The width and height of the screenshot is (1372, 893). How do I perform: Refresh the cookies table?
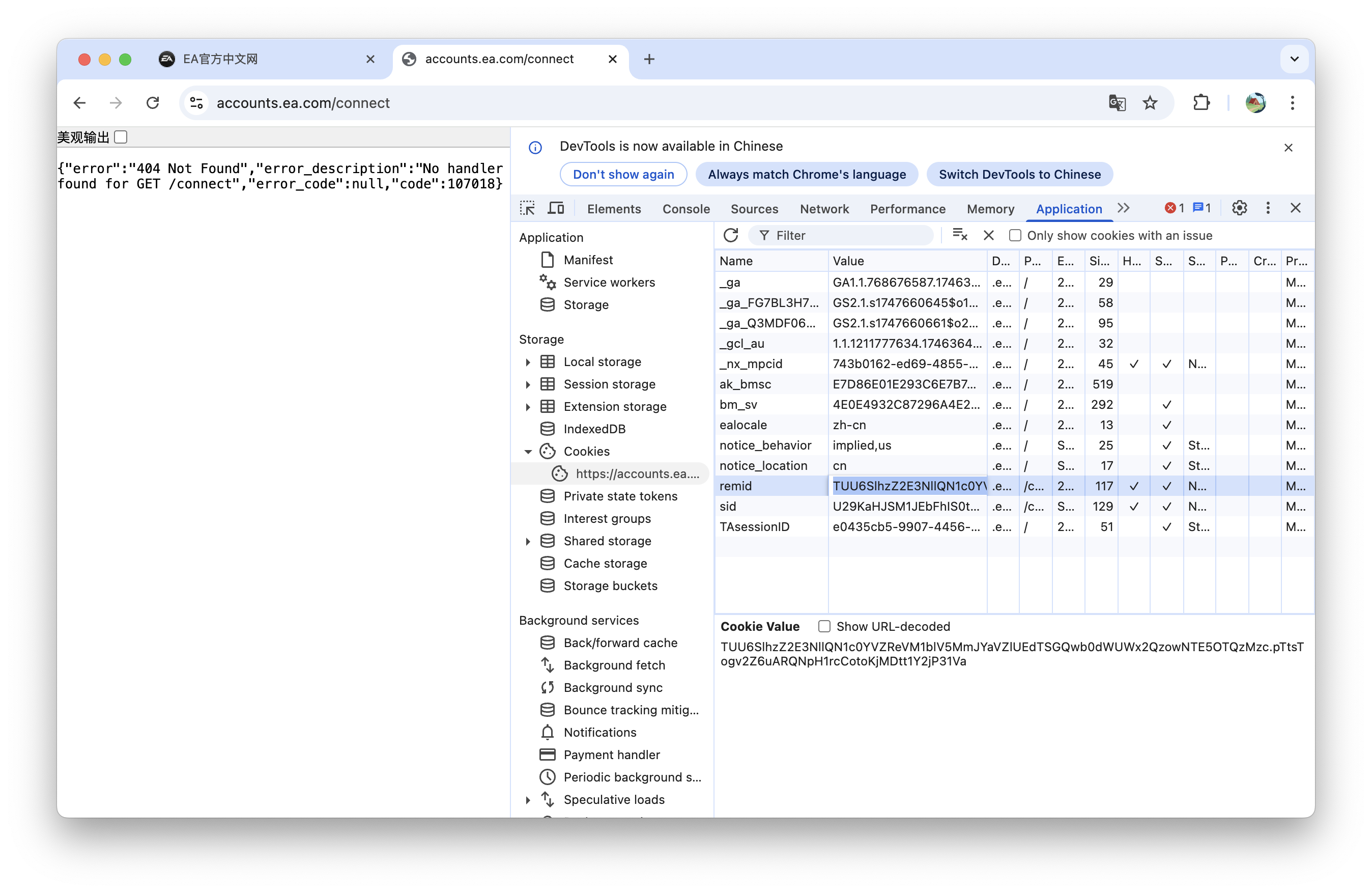click(731, 235)
